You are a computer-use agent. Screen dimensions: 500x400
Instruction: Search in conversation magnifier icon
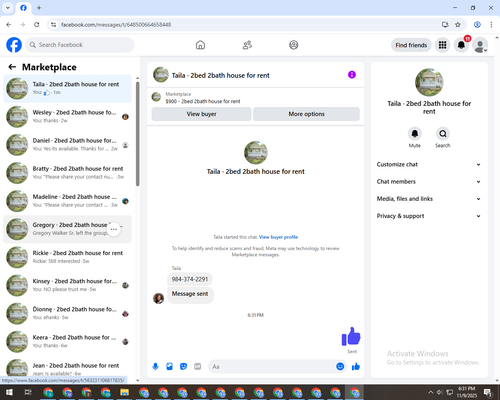(443, 134)
